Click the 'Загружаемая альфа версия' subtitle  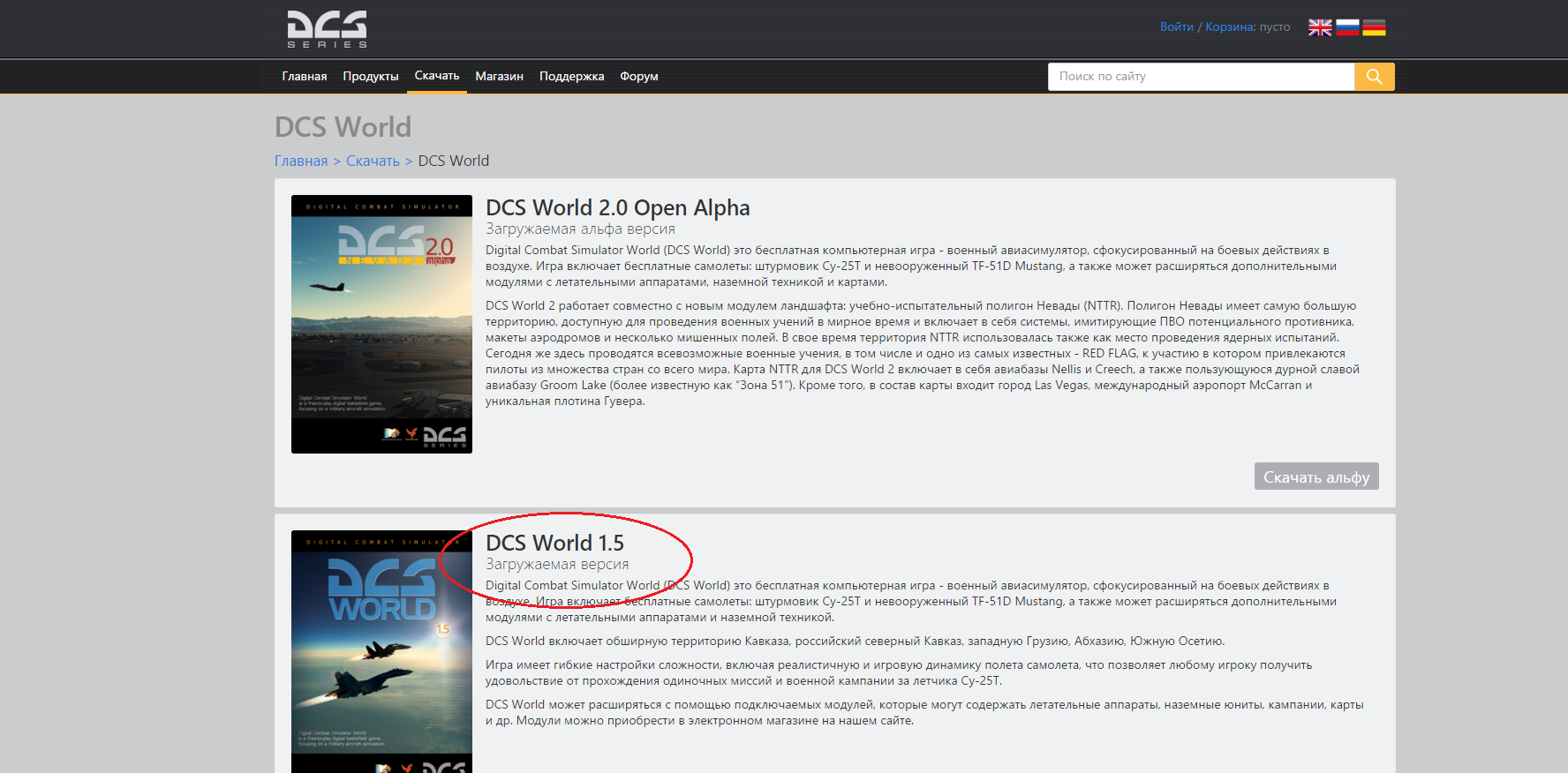coord(580,229)
